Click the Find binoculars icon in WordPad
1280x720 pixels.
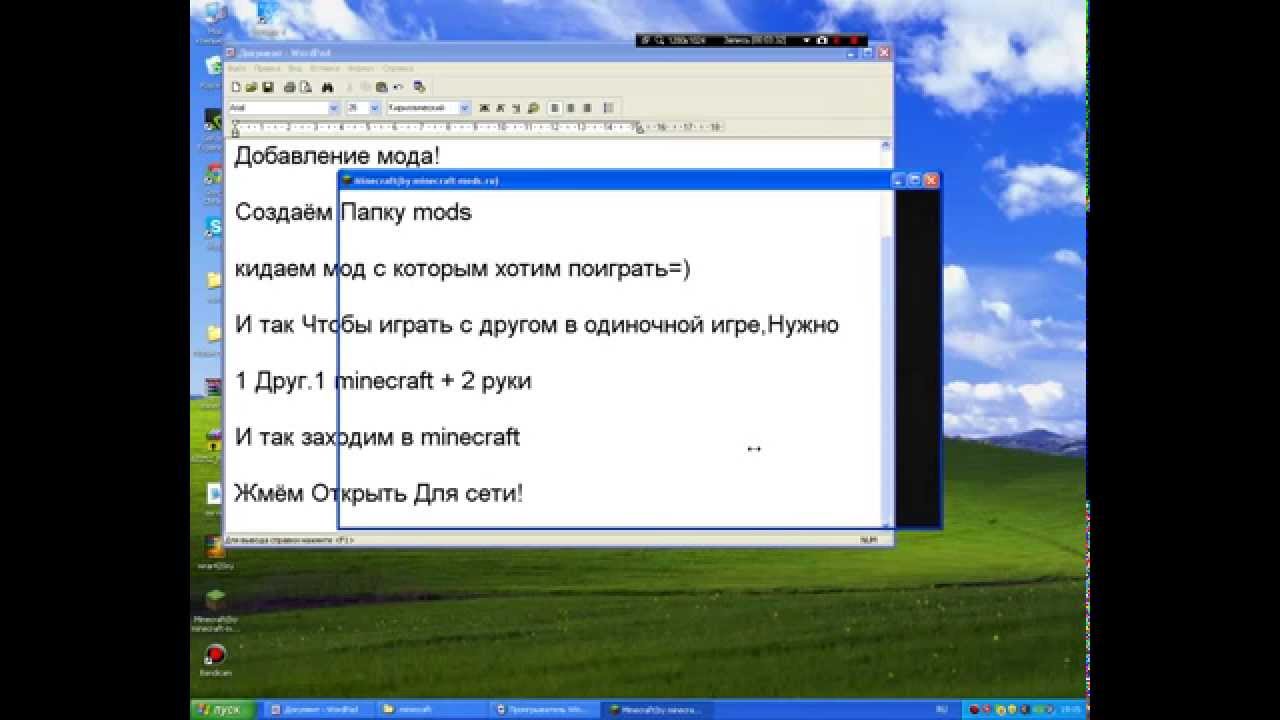click(327, 87)
